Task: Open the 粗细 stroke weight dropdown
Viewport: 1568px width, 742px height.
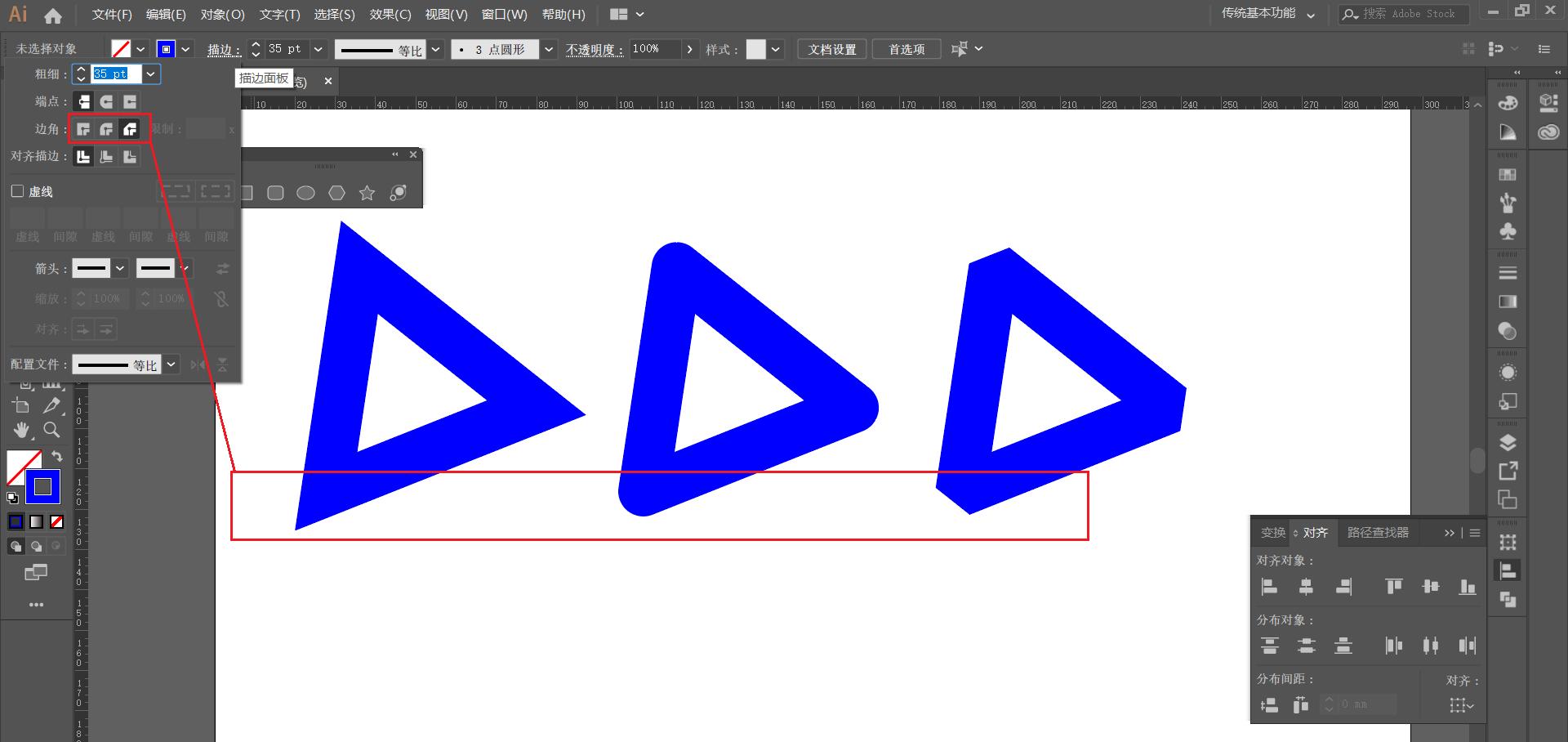Action: click(x=151, y=74)
